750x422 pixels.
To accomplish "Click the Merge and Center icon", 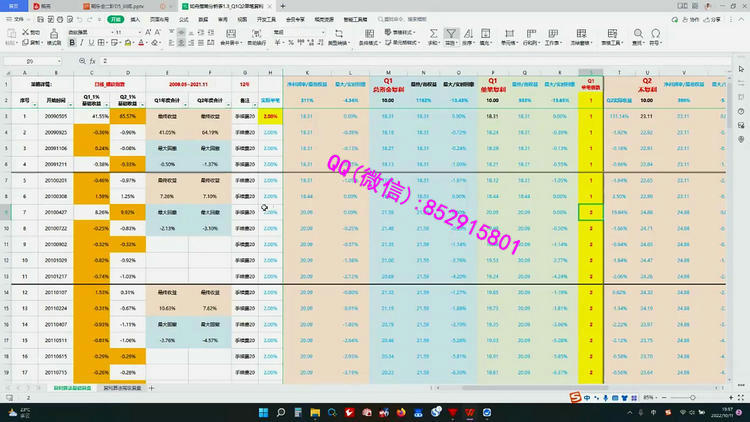I will [229, 33].
